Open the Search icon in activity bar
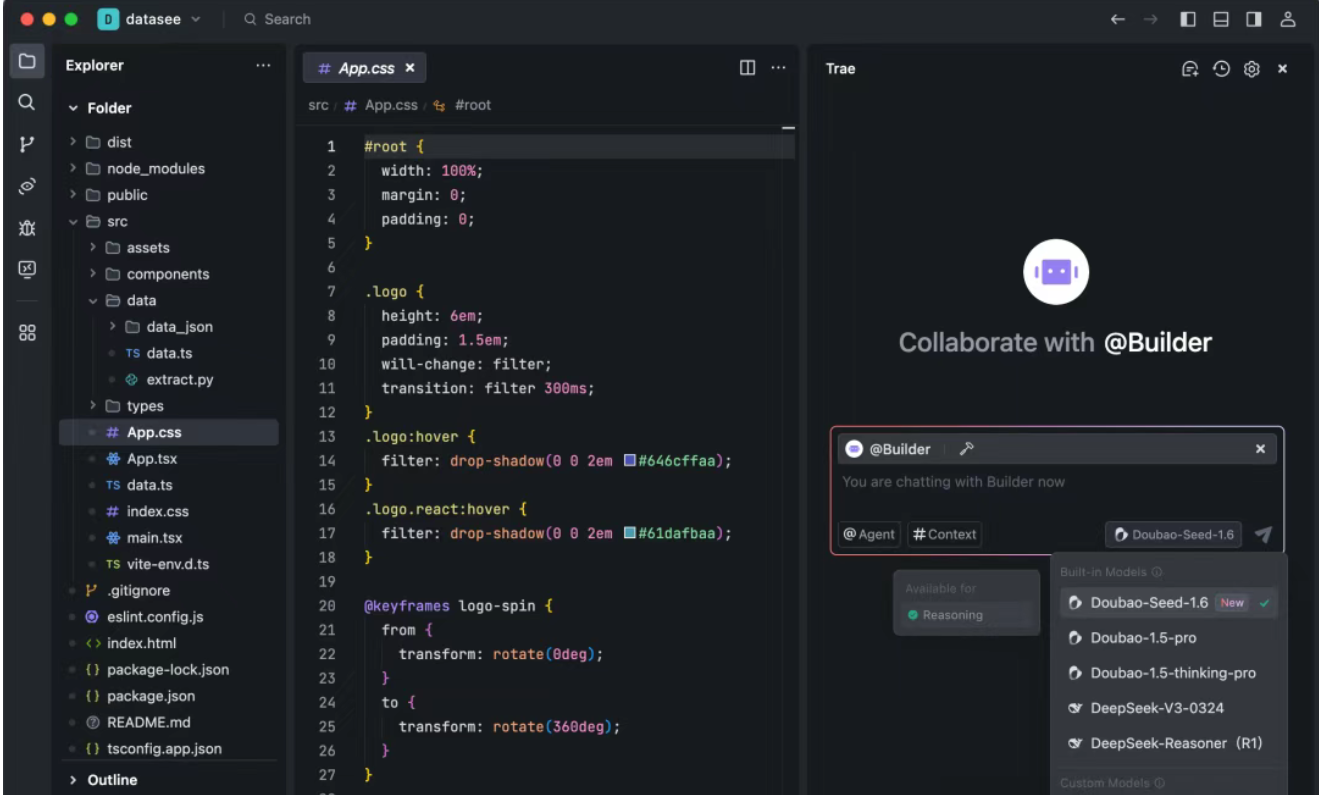Image resolution: width=1319 pixels, height=795 pixels. pos(27,102)
